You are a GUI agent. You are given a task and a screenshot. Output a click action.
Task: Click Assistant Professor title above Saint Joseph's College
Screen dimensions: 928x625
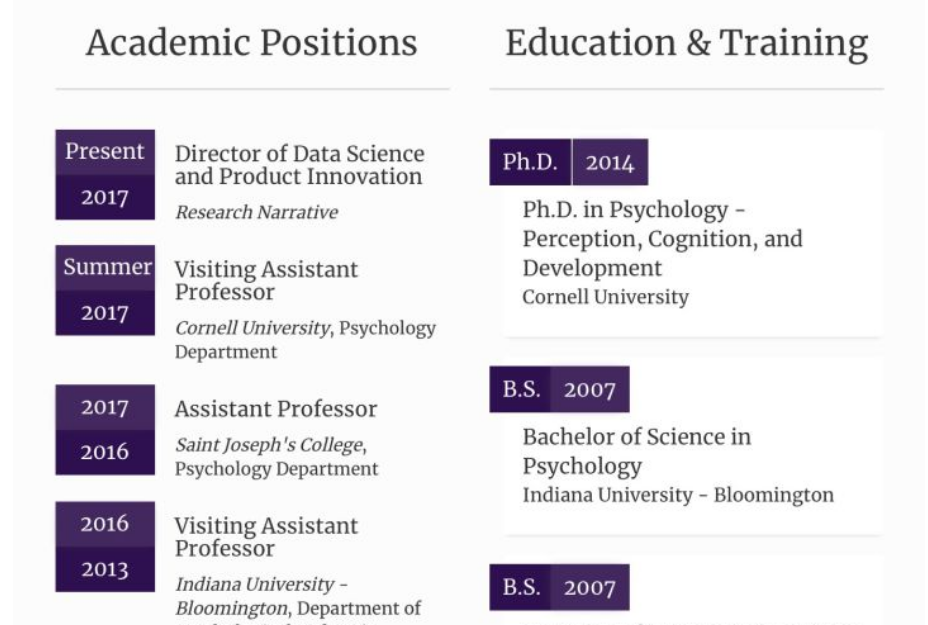click(275, 409)
